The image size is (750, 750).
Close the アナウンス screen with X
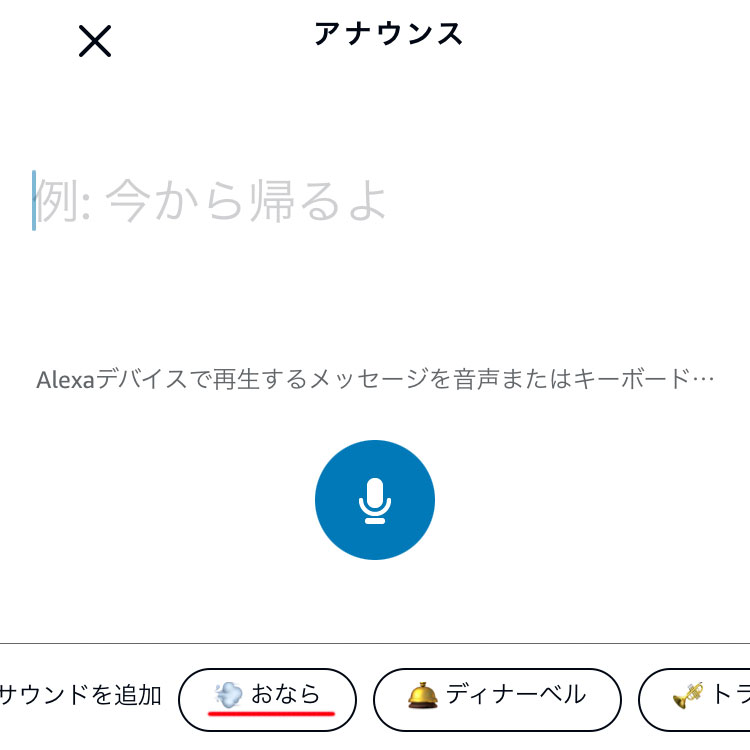pyautogui.click(x=95, y=41)
